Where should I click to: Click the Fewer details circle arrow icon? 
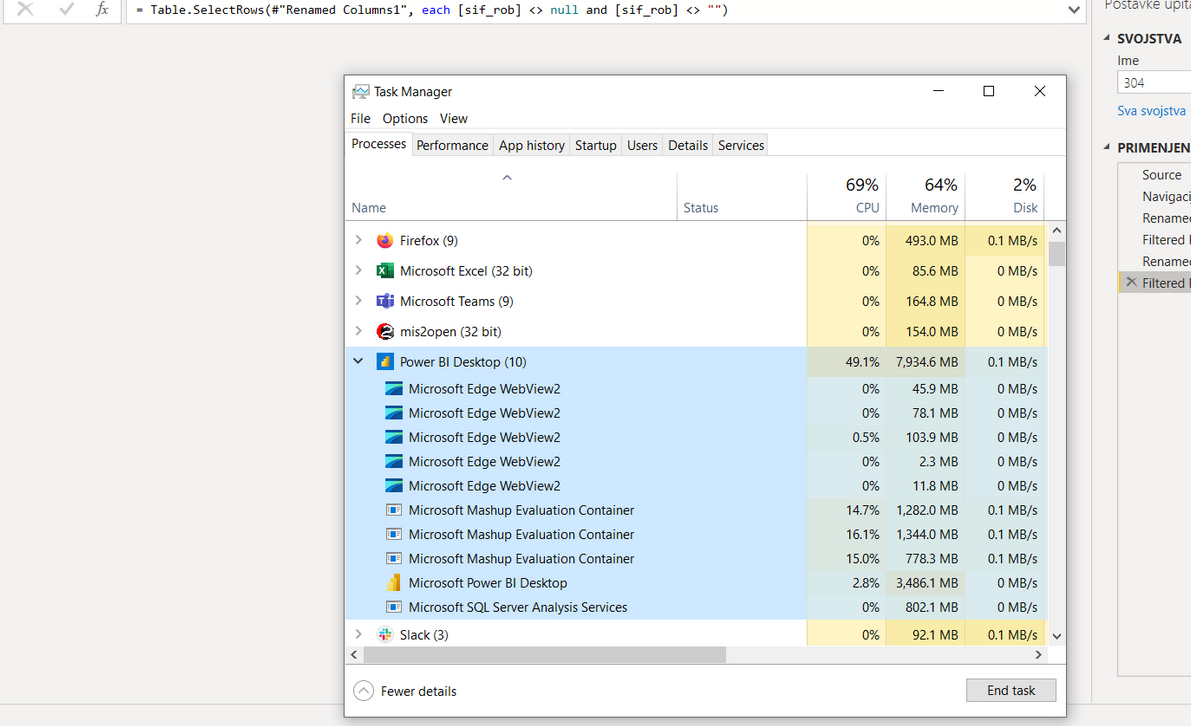[x=364, y=691]
